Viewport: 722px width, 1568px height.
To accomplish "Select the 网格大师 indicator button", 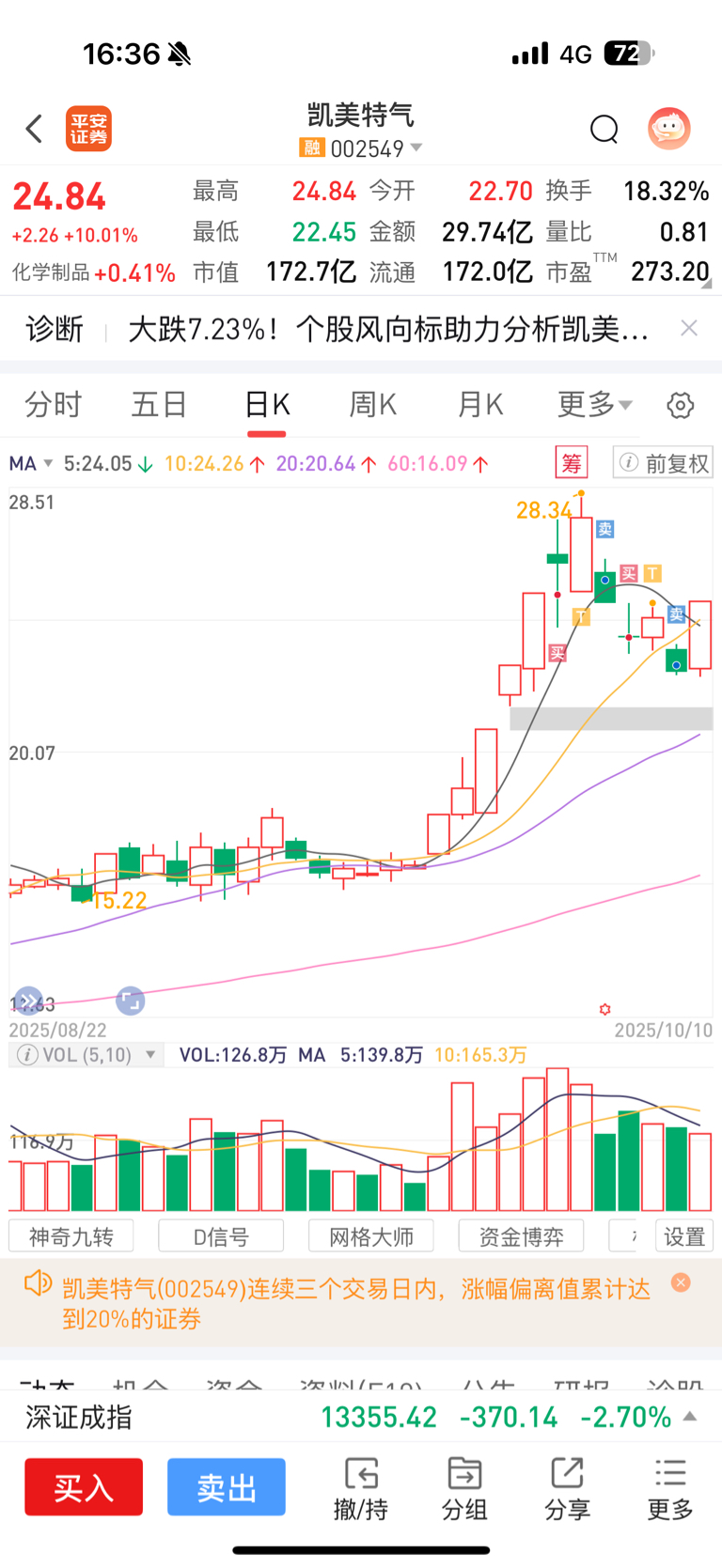I will click(371, 1236).
